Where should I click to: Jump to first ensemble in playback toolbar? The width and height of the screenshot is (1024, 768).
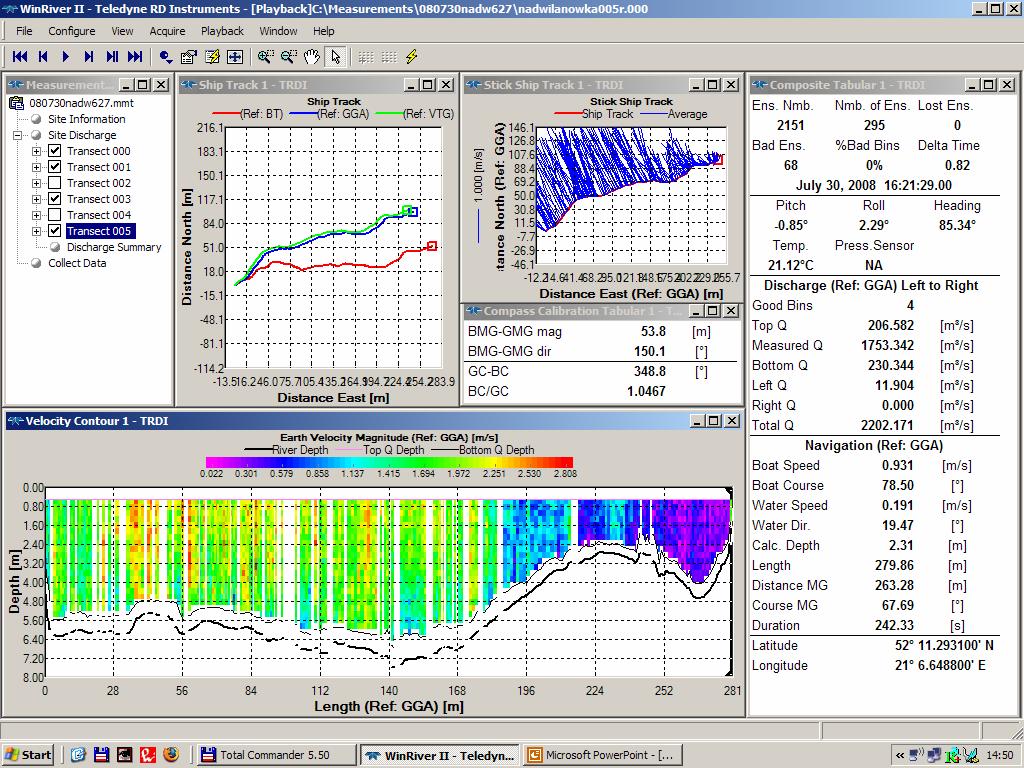pos(20,57)
